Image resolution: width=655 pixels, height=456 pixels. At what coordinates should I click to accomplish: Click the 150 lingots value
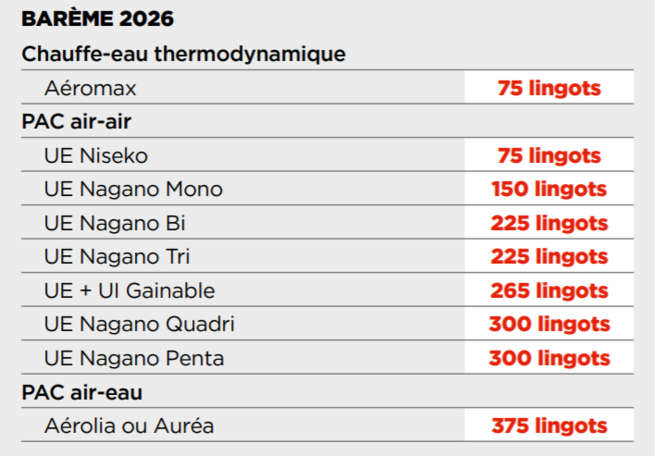[549, 189]
